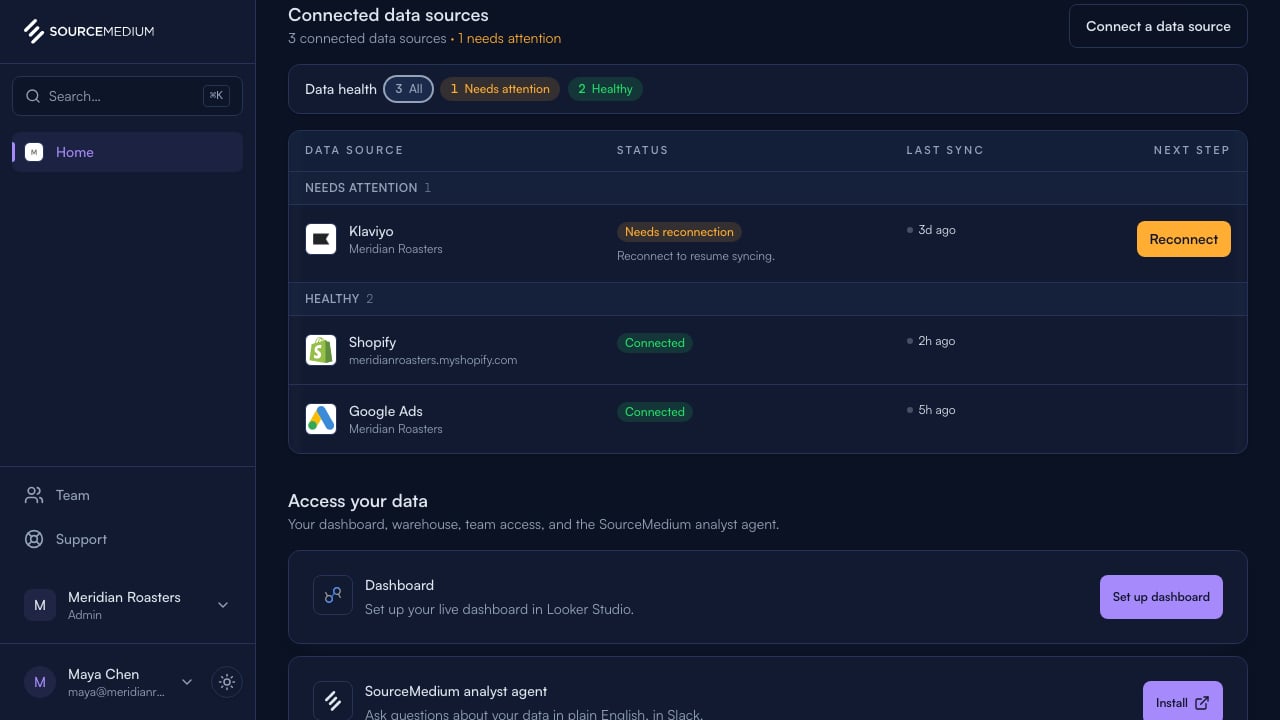Select the Shopify row name
1280x720 pixels.
tap(372, 342)
